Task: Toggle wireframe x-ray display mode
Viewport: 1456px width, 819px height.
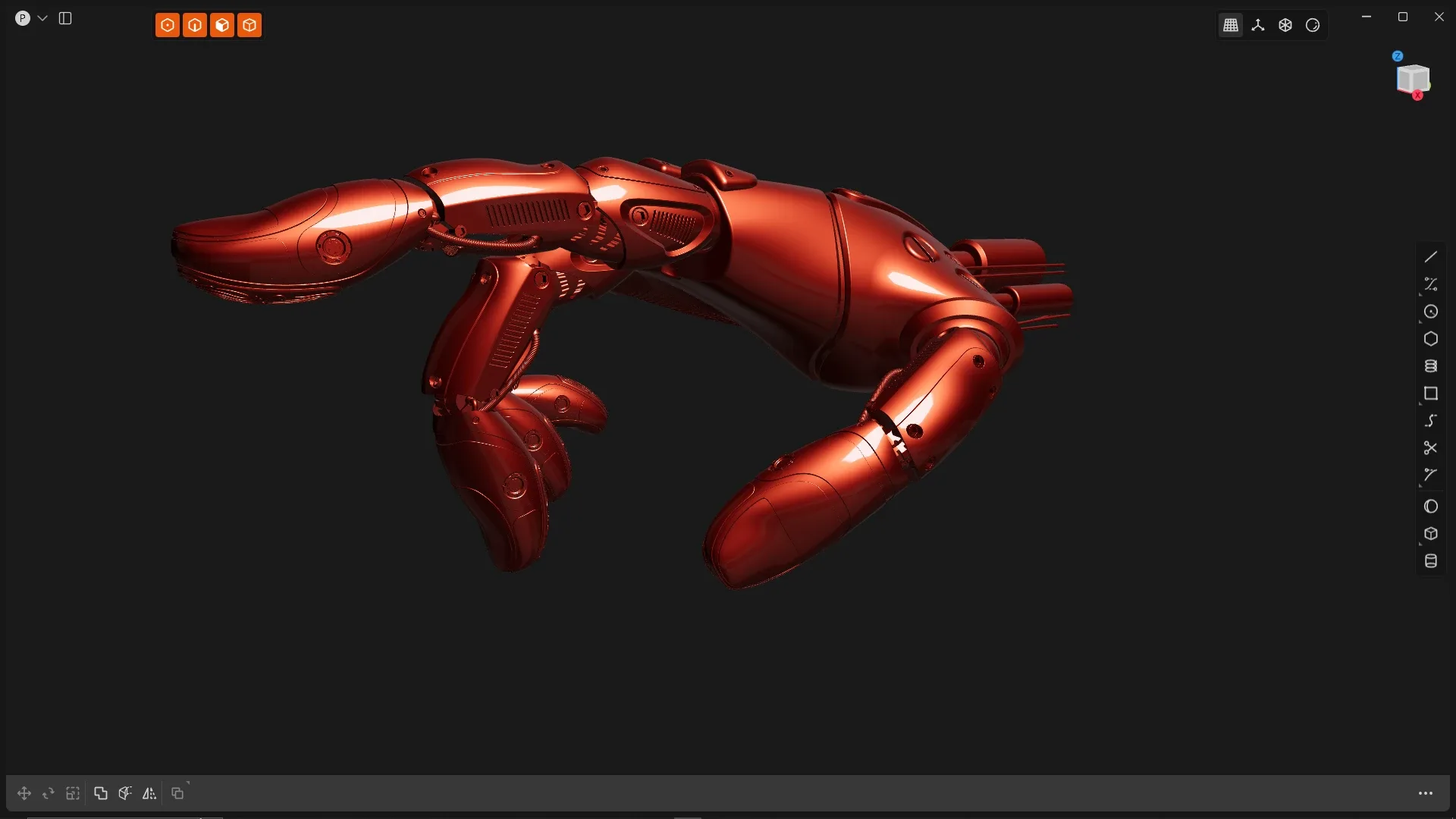Action: tap(1285, 25)
